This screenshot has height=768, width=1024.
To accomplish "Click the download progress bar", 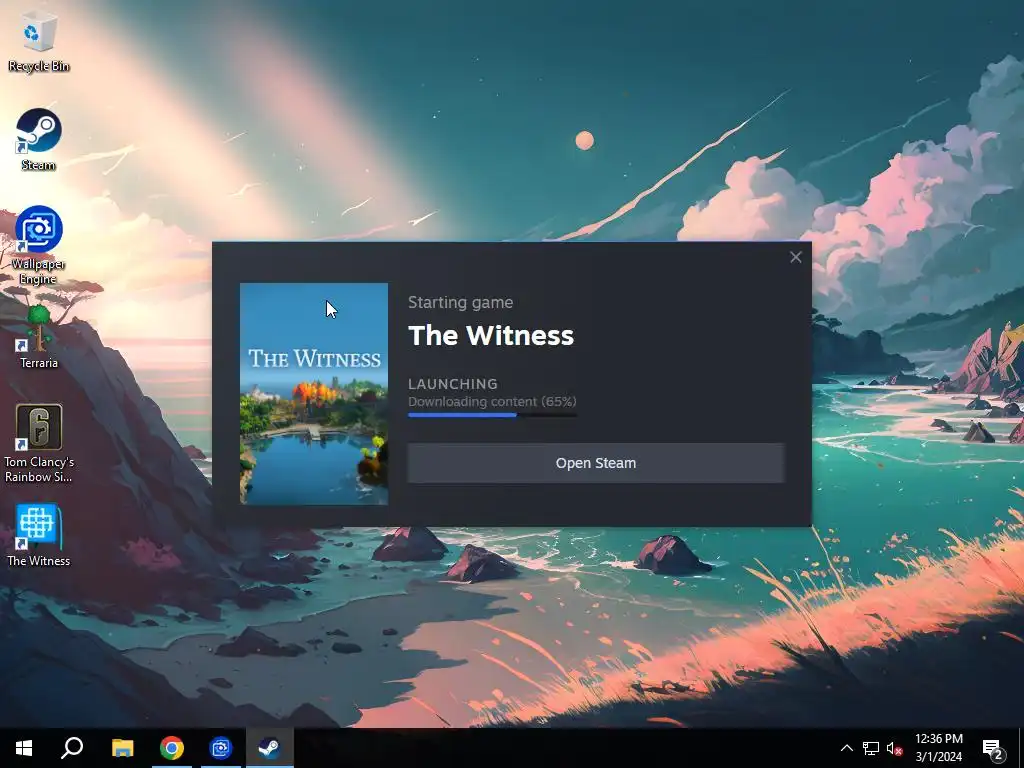I will point(492,415).
